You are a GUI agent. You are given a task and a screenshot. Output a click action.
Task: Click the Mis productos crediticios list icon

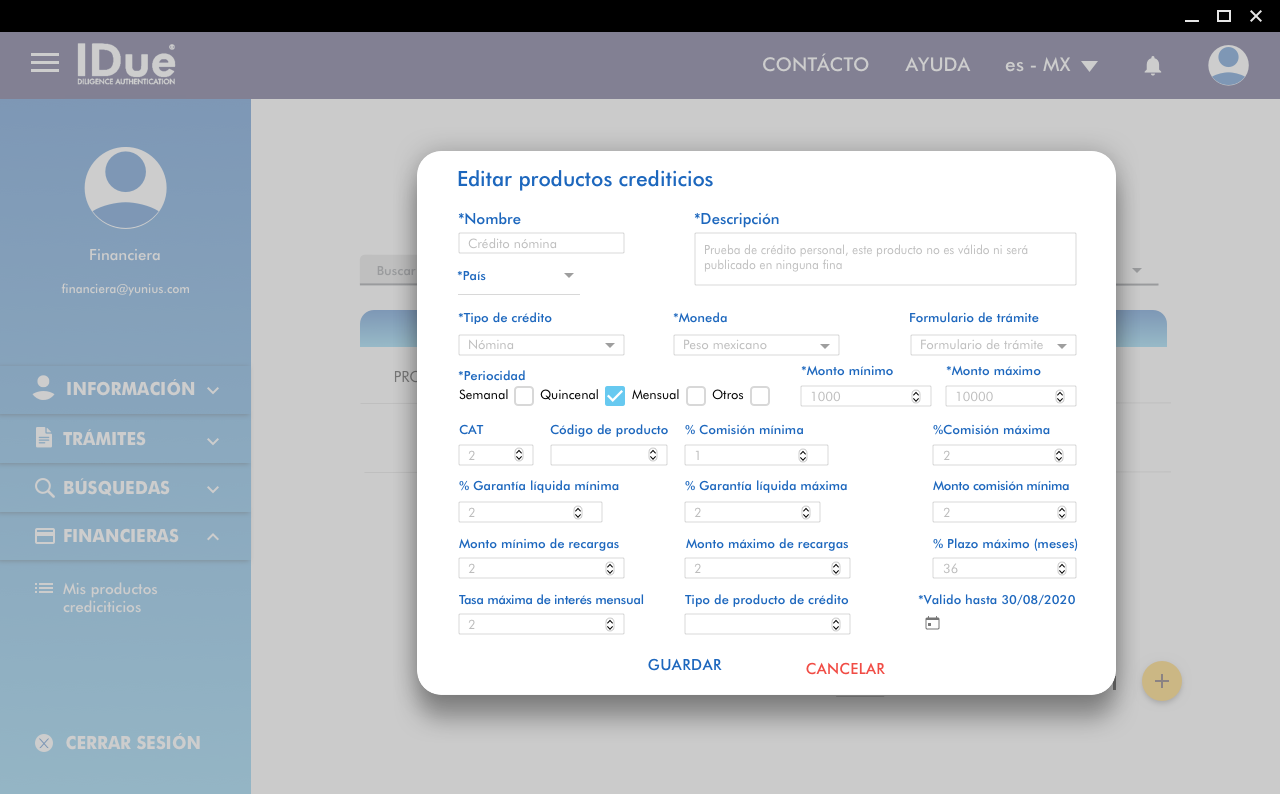click(44, 589)
